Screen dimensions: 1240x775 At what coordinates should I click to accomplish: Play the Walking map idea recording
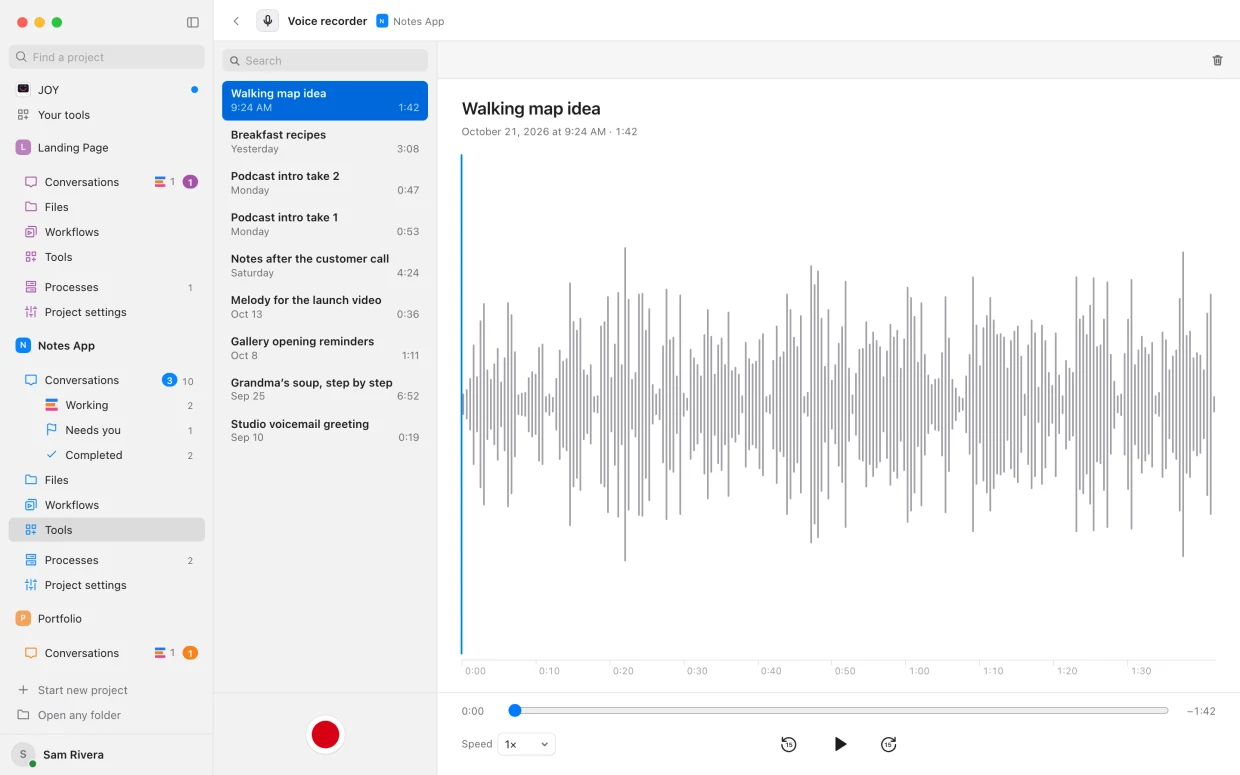pyautogui.click(x=840, y=744)
